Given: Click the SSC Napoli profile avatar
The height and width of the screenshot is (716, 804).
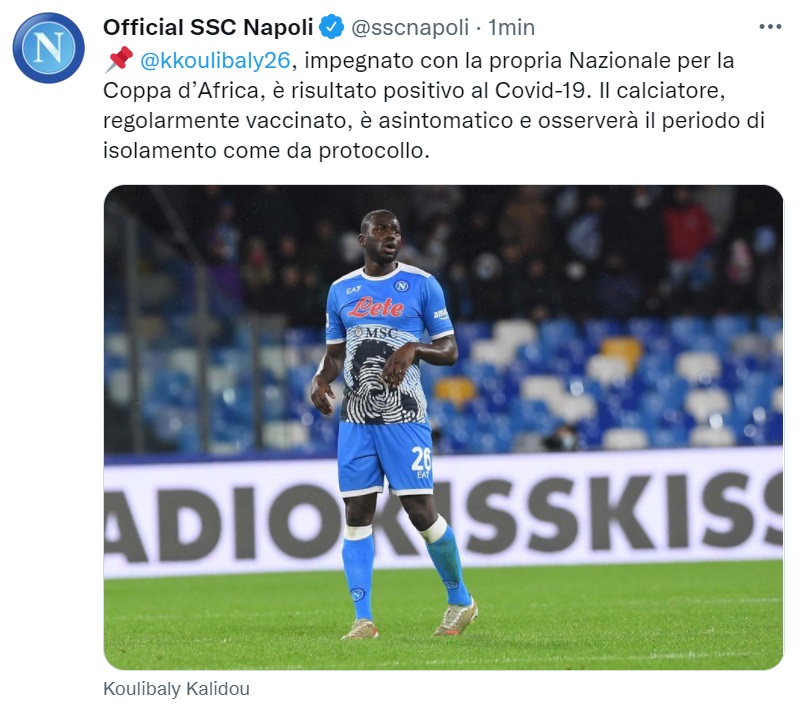Looking at the screenshot, I should click(x=49, y=48).
